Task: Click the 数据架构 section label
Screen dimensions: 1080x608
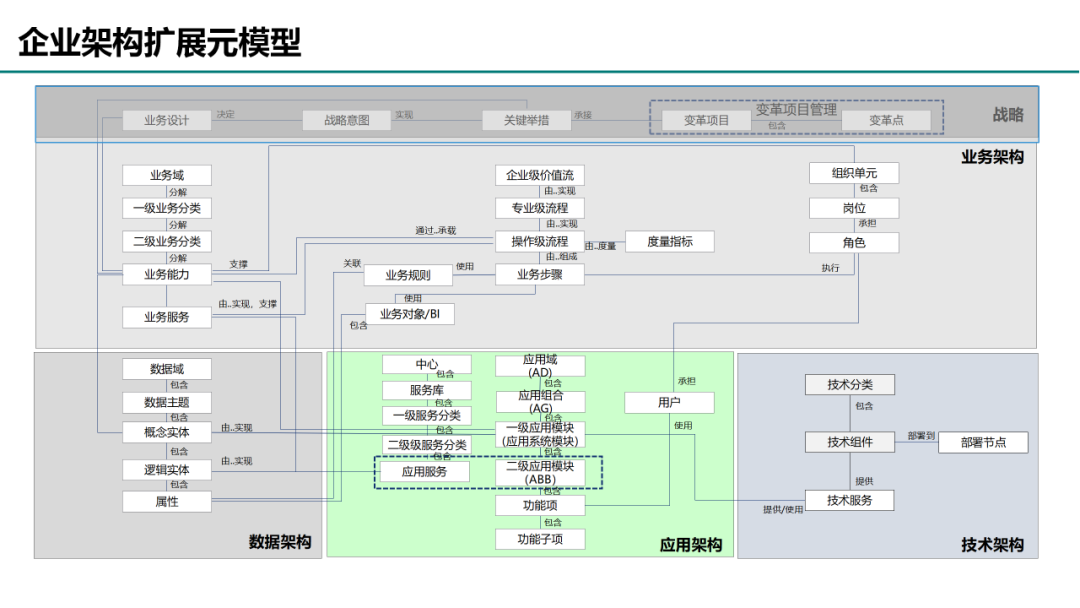Action: [x=280, y=542]
